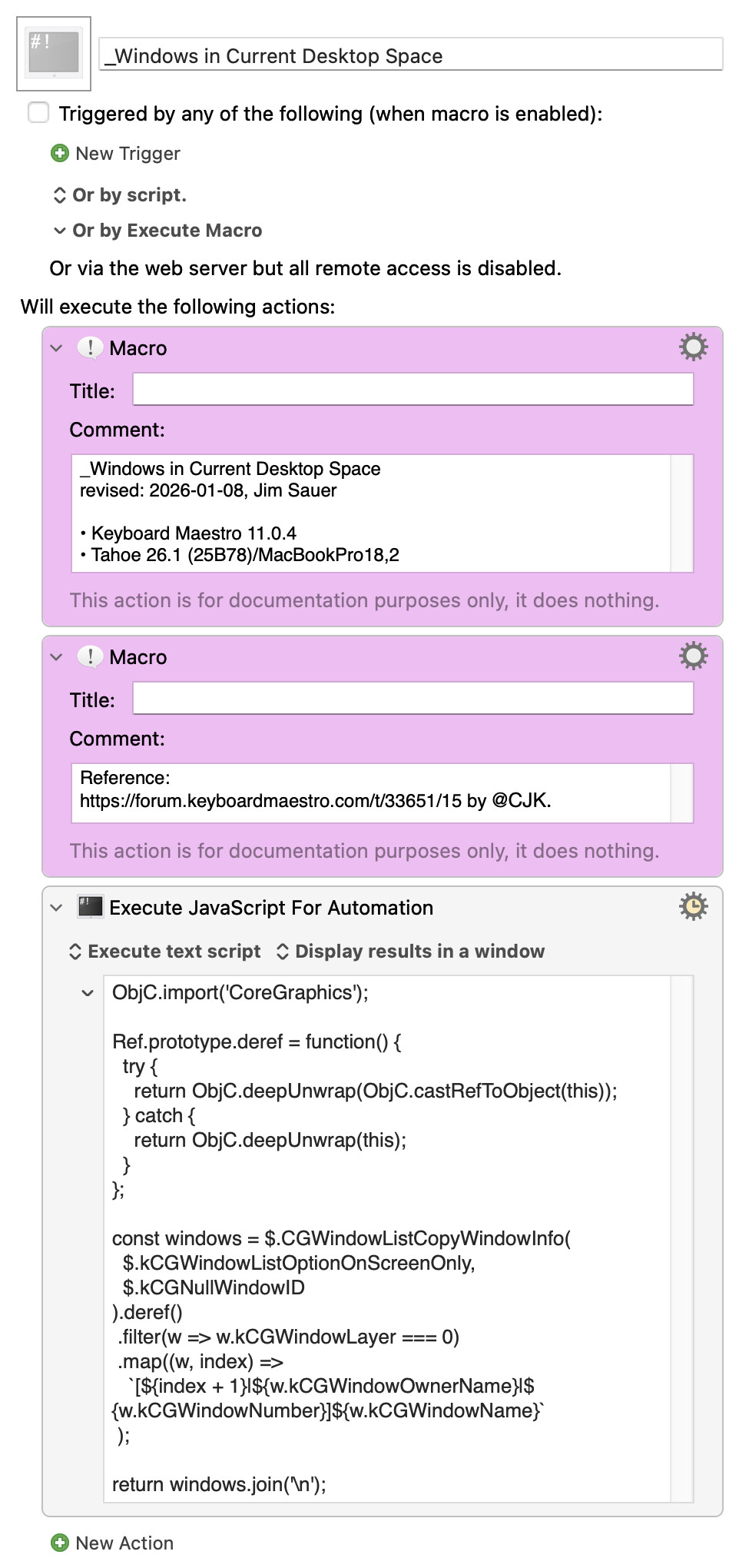Click the first Macro action's Title field
The image size is (739, 1568).
pos(413,390)
